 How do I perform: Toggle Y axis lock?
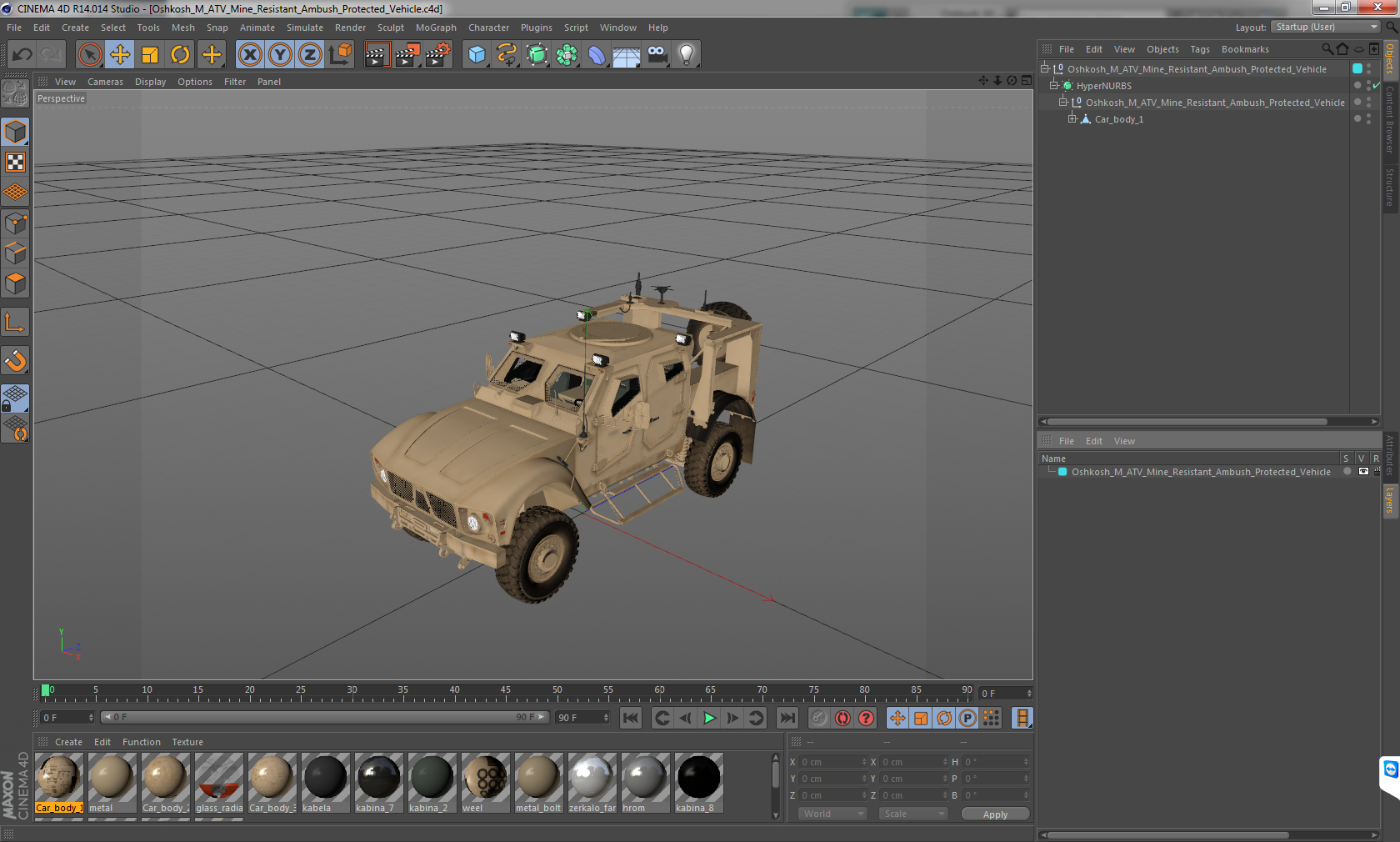tap(280, 55)
